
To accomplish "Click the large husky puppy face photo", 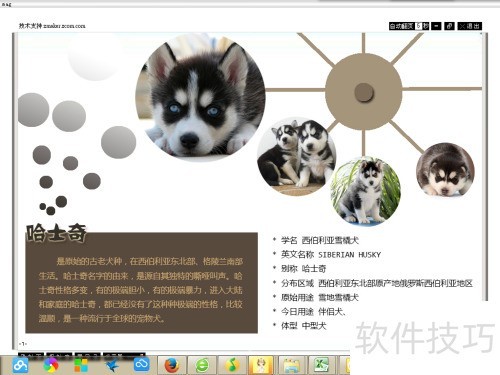I will (200, 98).
